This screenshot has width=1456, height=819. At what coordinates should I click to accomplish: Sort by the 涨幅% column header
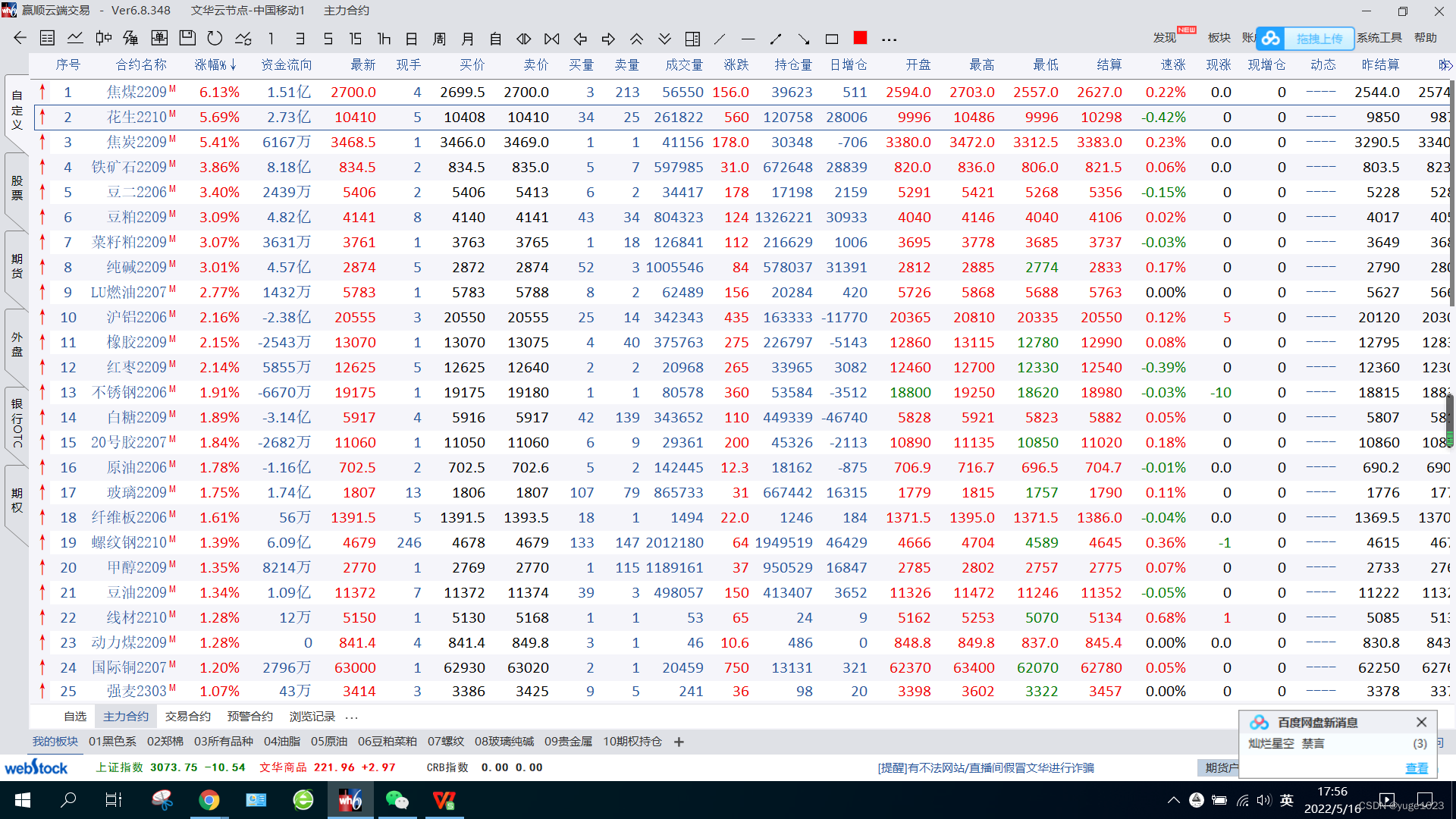(x=215, y=65)
